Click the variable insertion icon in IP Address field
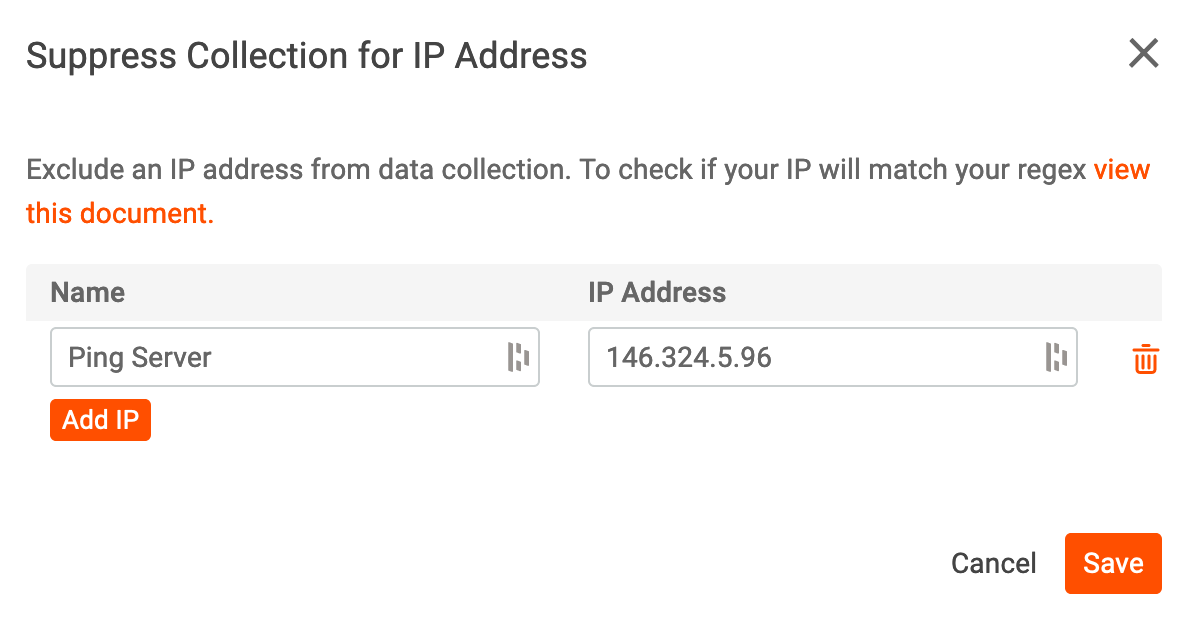The image size is (1189, 622). (x=1058, y=357)
